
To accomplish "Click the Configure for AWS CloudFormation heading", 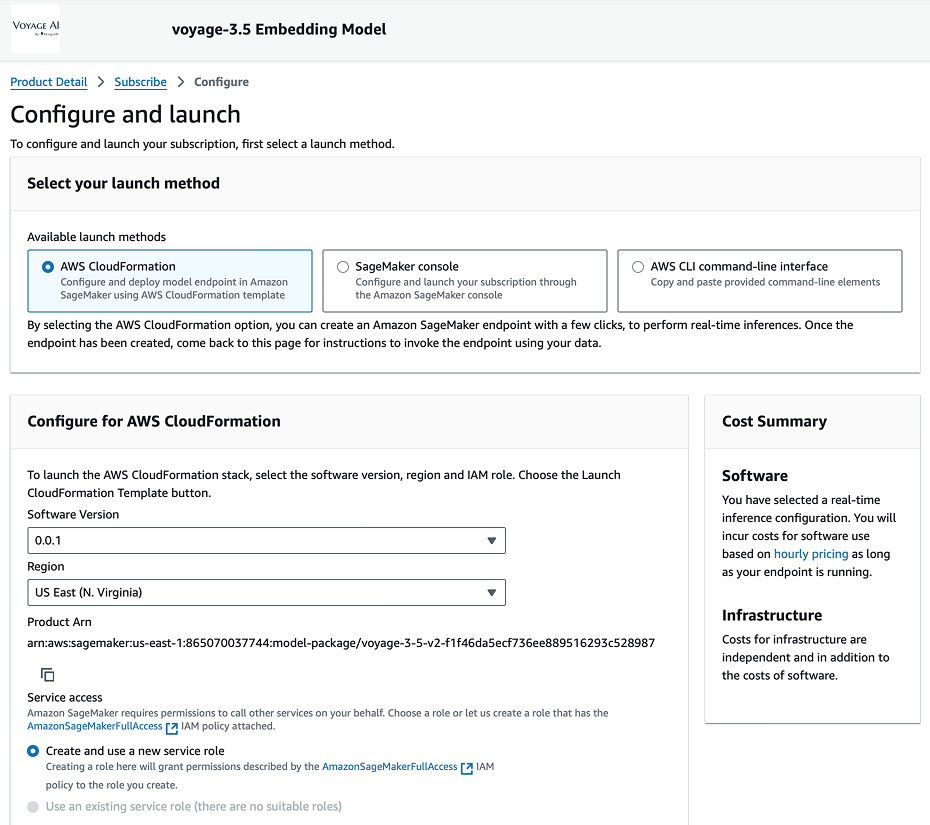I will 154,421.
